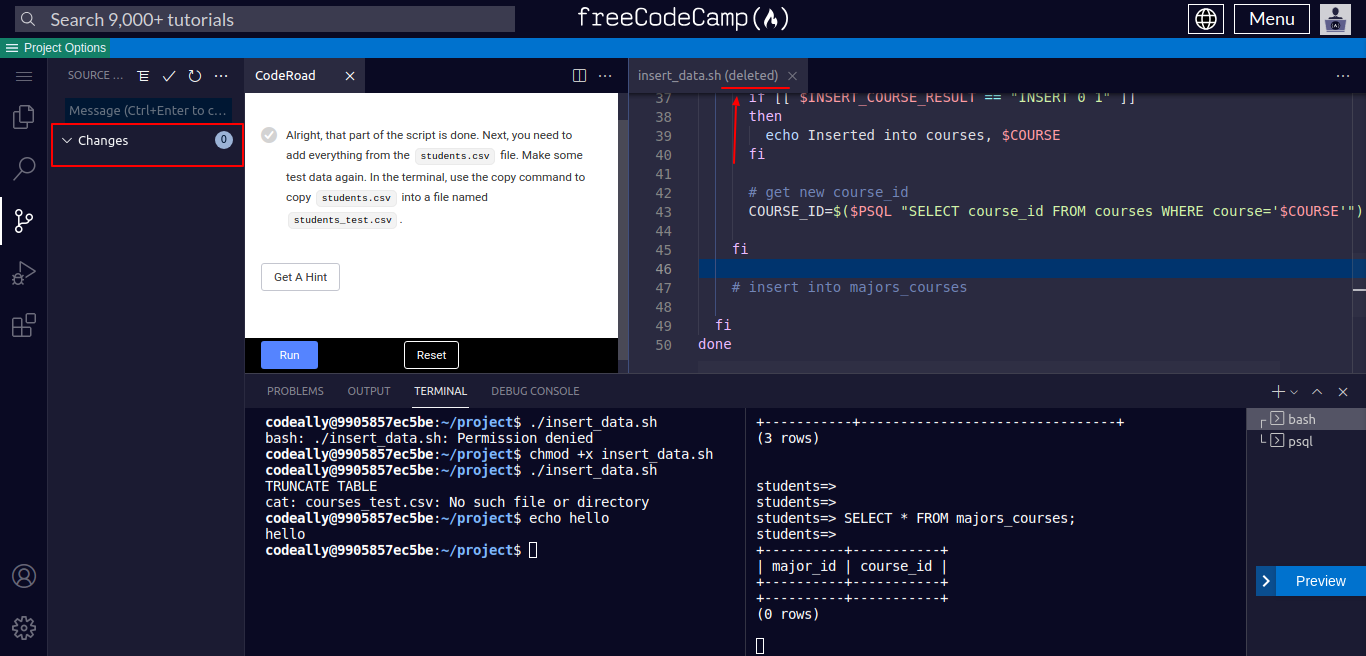The height and width of the screenshot is (656, 1366).
Task: Open the split editor icon next to CodeRoad
Action: click(579, 75)
